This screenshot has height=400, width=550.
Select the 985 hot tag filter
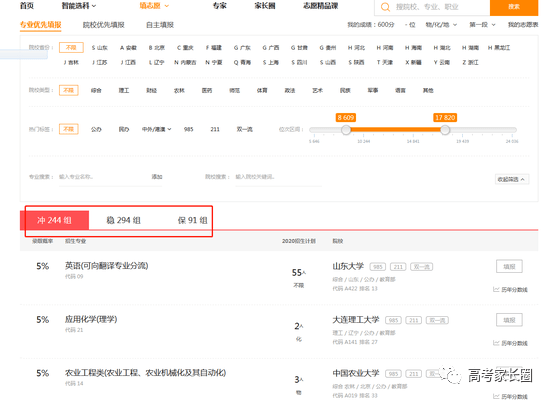[189, 129]
